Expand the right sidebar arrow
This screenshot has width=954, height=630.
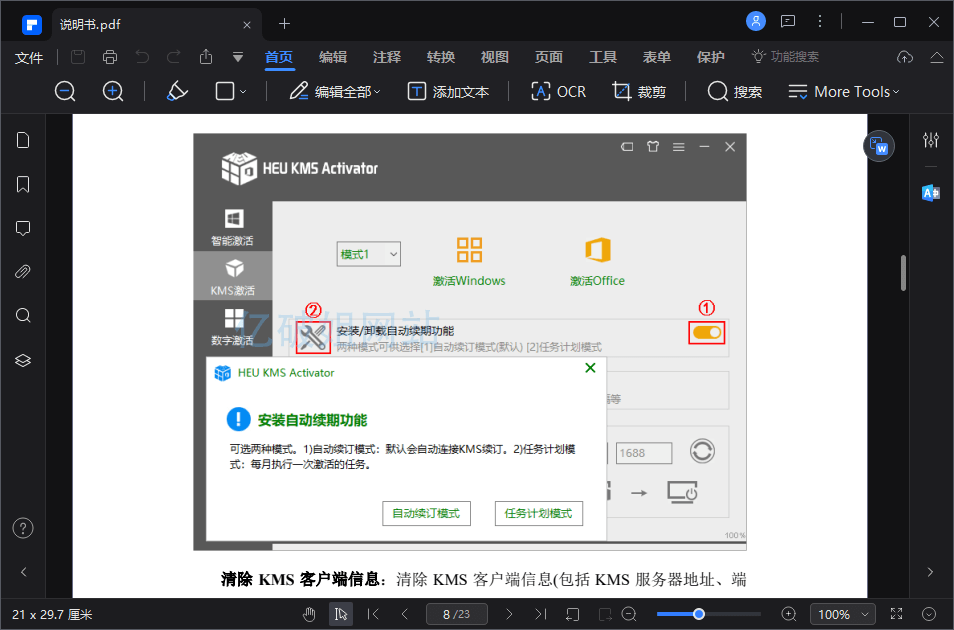click(930, 572)
